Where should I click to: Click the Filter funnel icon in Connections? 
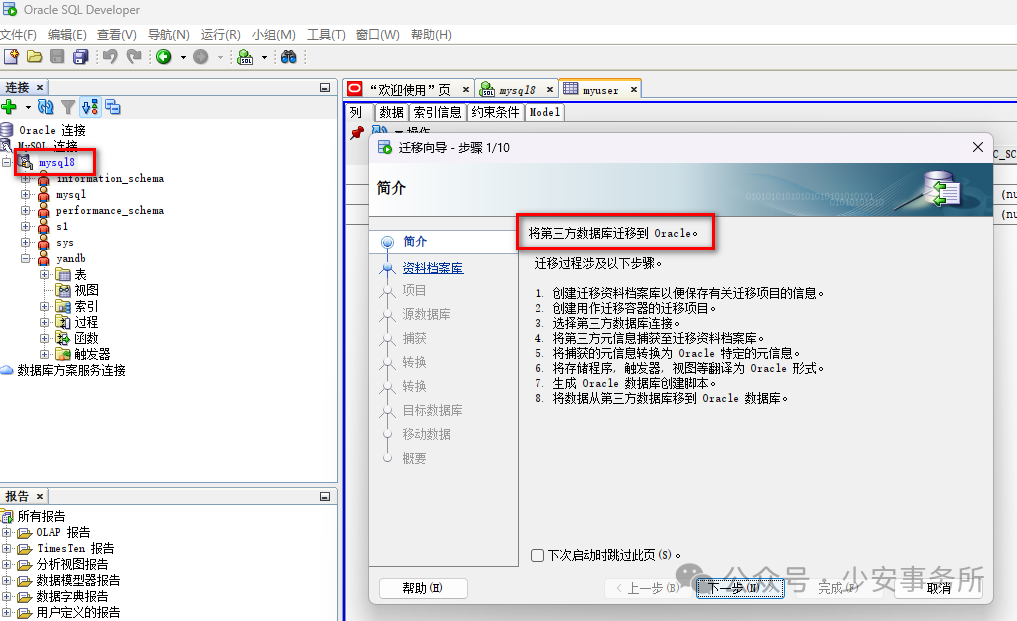[x=67, y=106]
